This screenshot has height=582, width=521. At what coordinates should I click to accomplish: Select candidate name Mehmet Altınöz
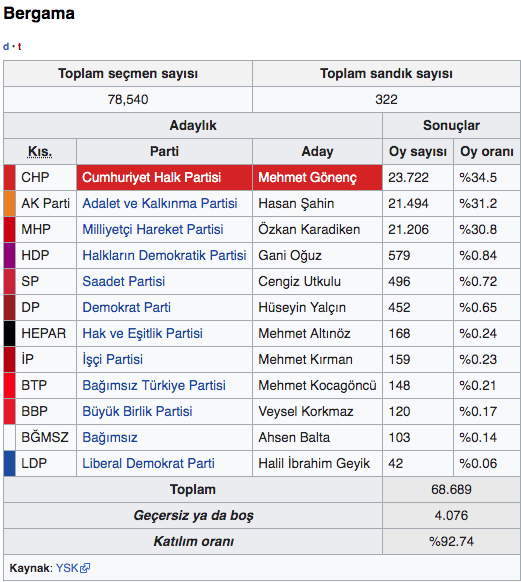pyautogui.click(x=304, y=333)
